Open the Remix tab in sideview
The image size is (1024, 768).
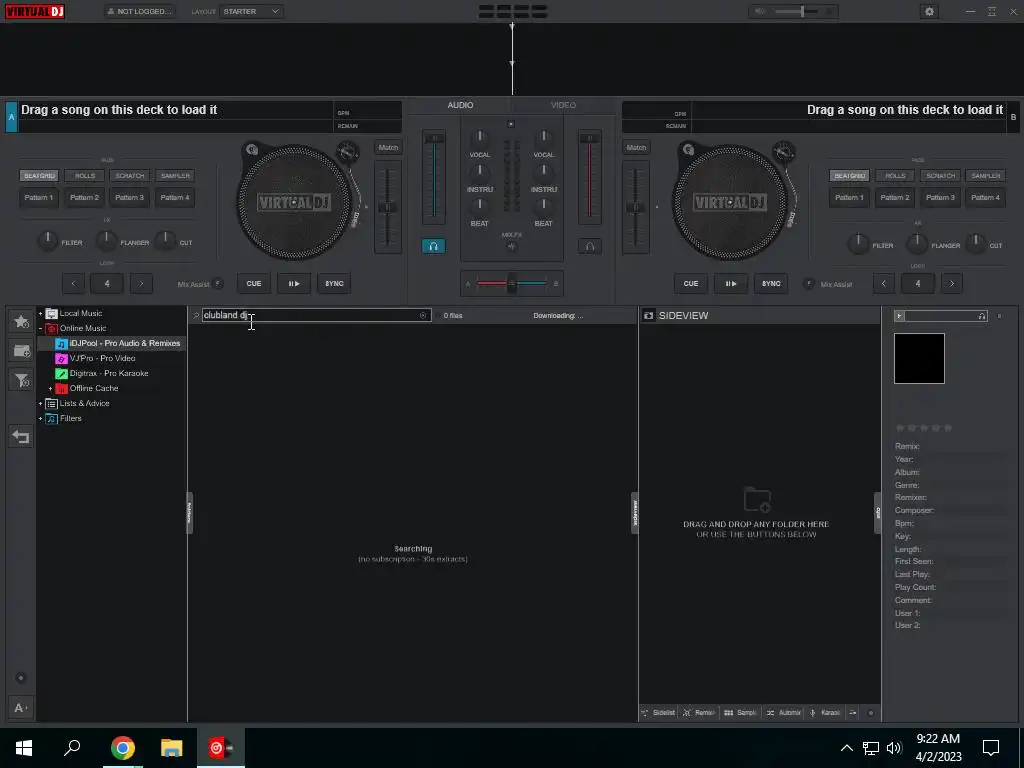click(x=699, y=712)
